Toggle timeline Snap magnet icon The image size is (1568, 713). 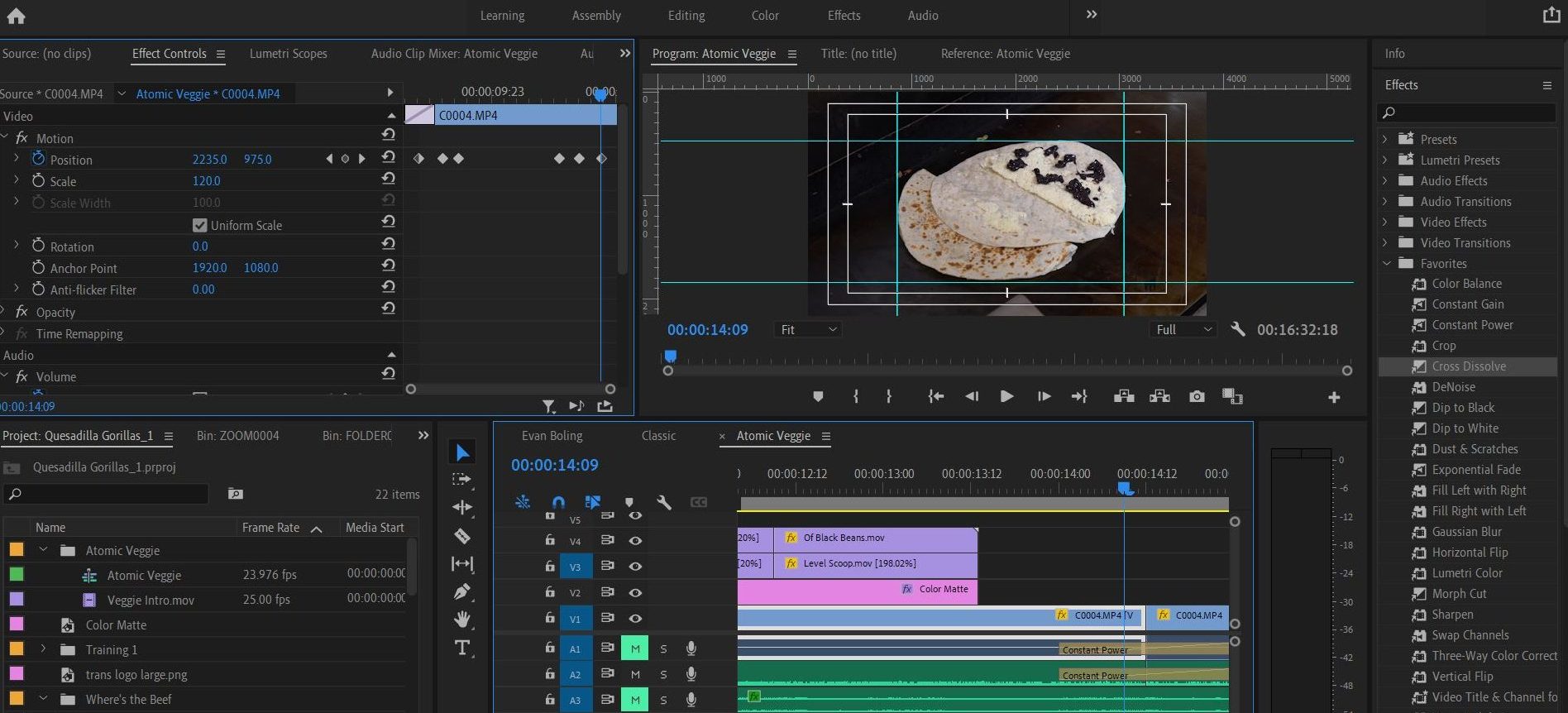coord(558,502)
